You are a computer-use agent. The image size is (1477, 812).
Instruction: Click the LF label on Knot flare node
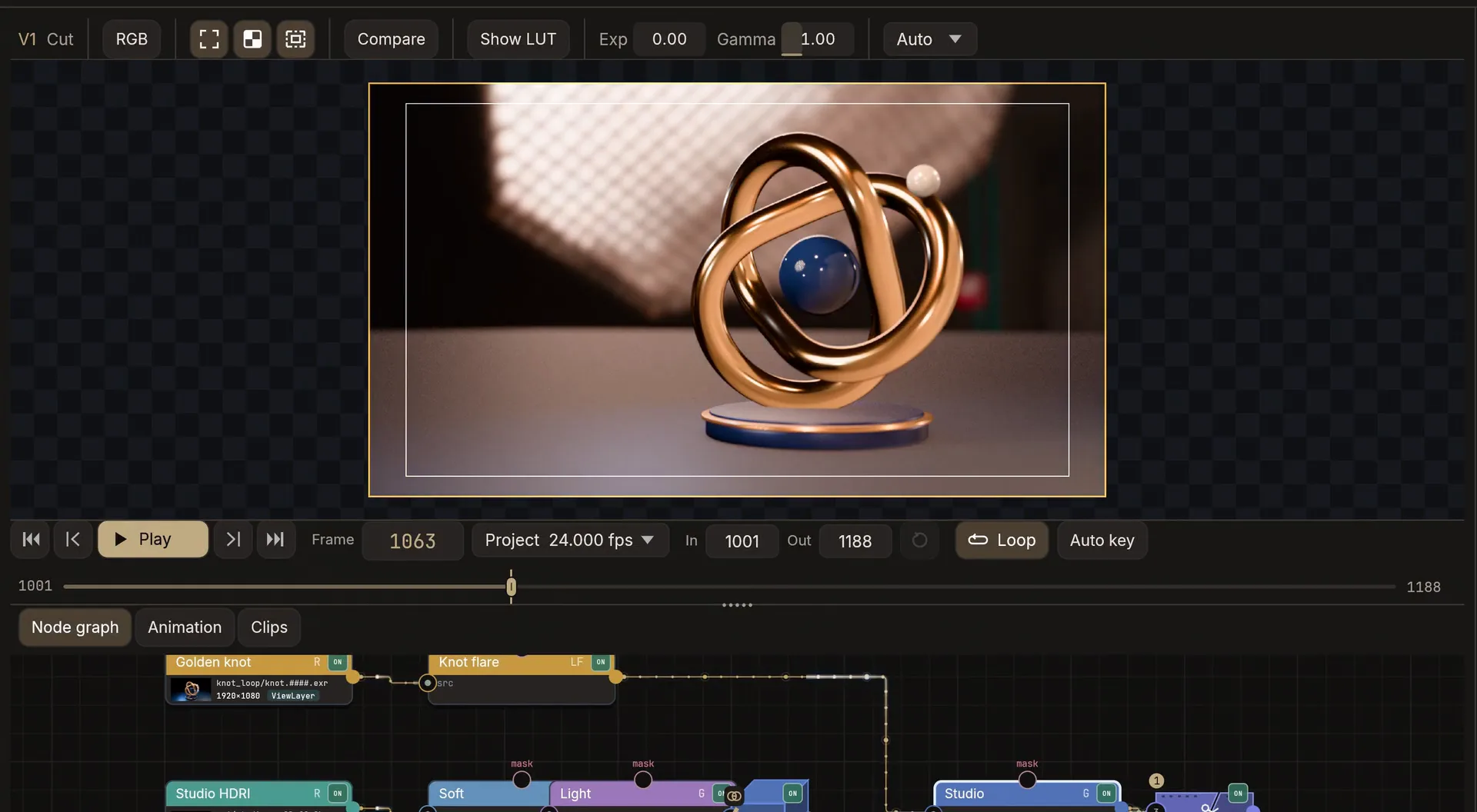576,662
